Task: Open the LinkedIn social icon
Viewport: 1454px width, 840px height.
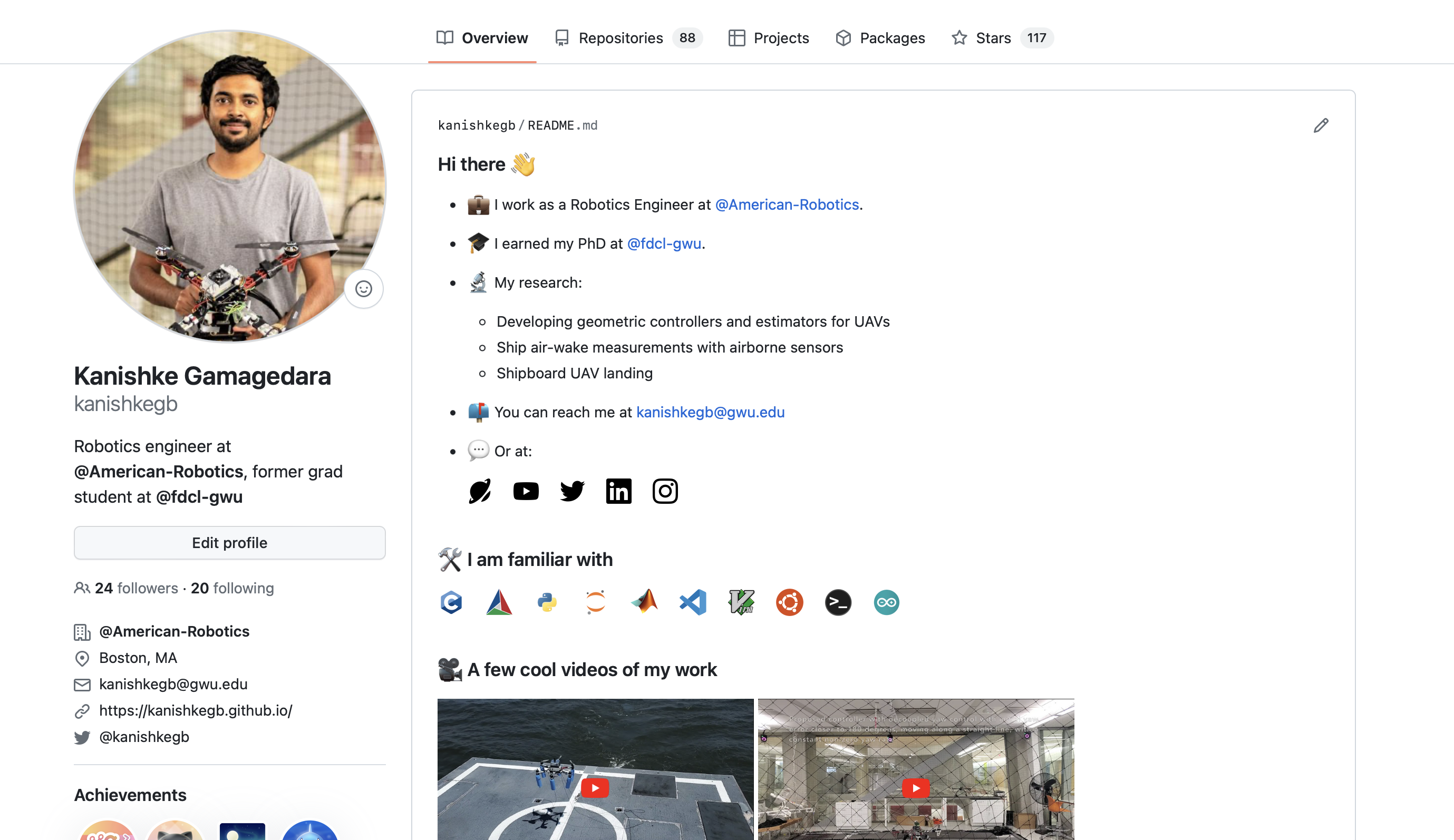Action: click(618, 491)
